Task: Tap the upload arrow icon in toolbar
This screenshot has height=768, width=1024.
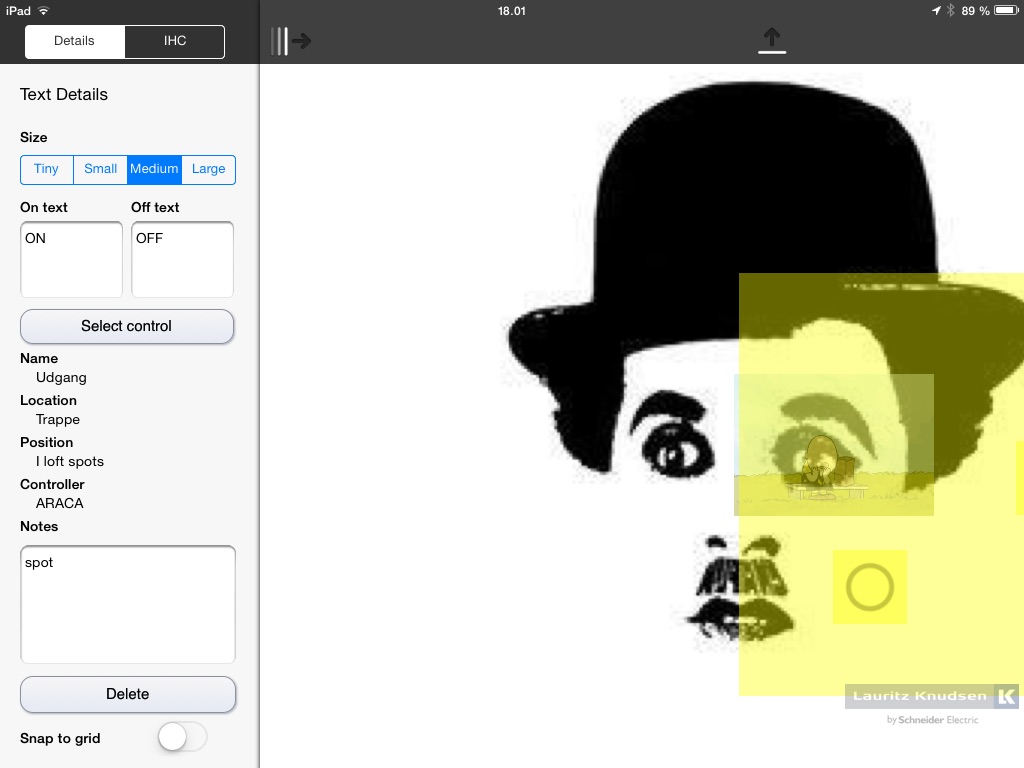Action: (x=772, y=40)
